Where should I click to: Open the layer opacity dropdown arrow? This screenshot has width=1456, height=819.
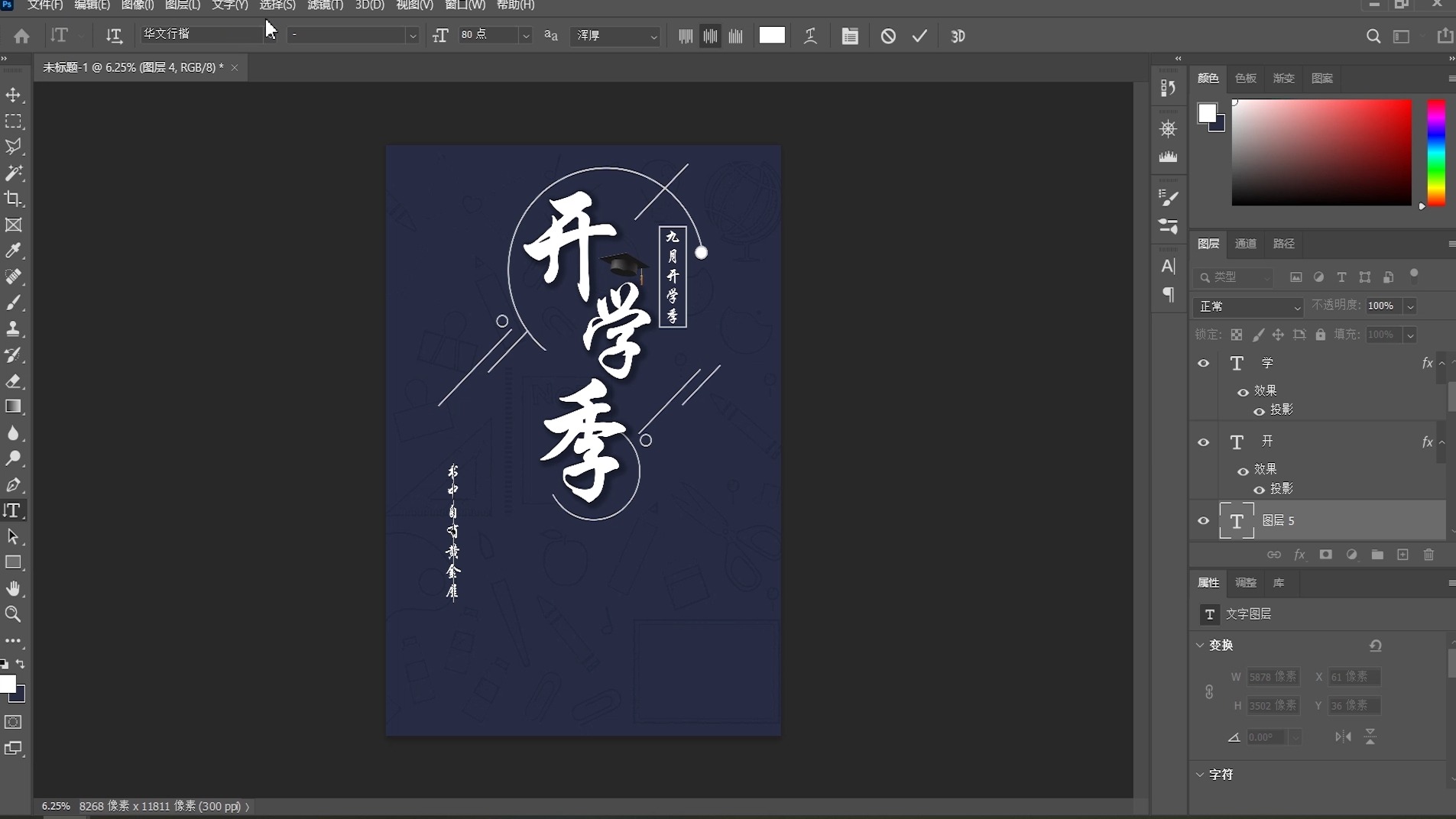1410,306
